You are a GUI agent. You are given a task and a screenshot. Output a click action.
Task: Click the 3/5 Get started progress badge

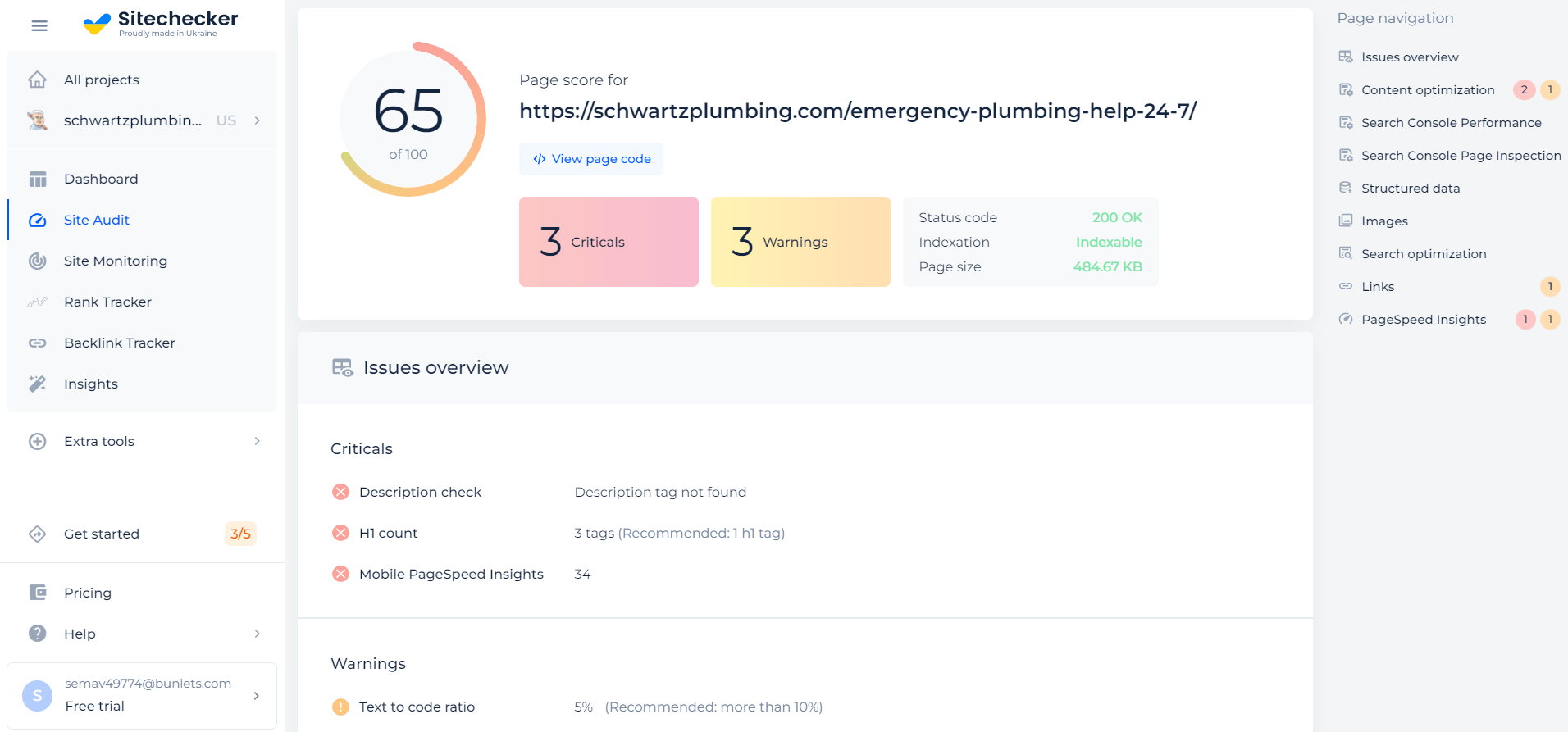(x=240, y=534)
